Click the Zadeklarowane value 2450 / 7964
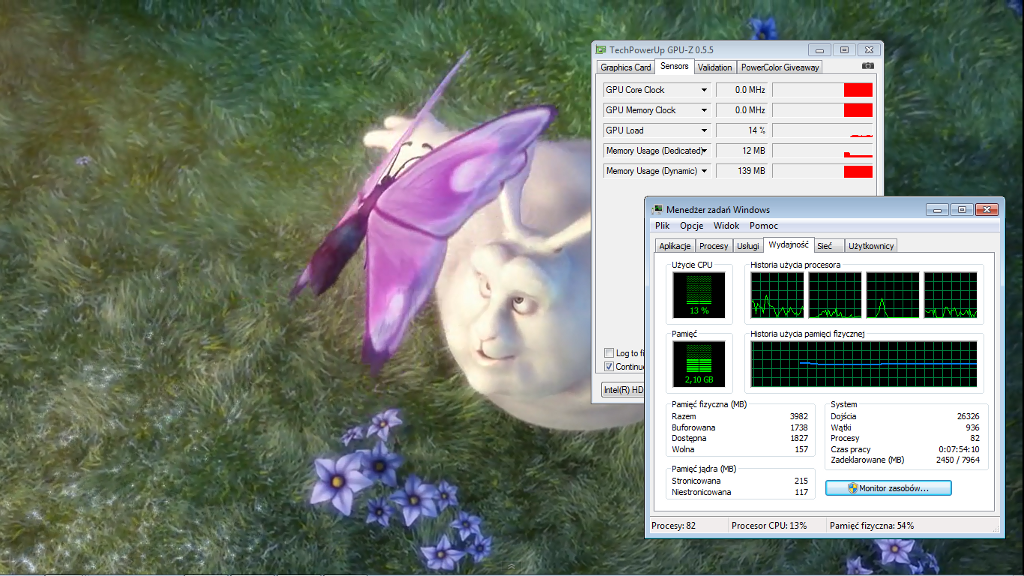This screenshot has height=576, width=1024. coord(957,460)
